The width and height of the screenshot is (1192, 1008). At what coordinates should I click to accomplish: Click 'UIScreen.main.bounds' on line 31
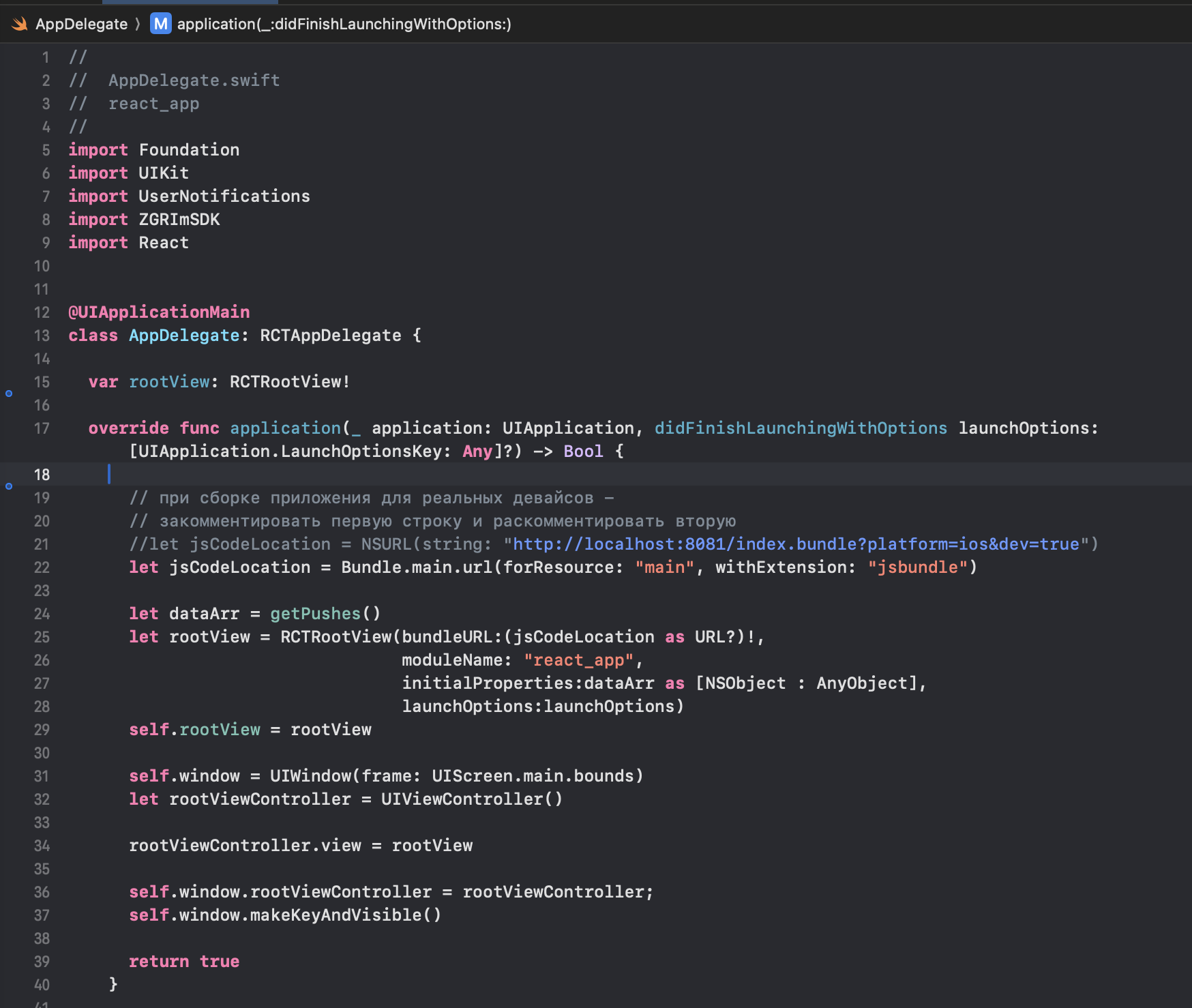(533, 776)
